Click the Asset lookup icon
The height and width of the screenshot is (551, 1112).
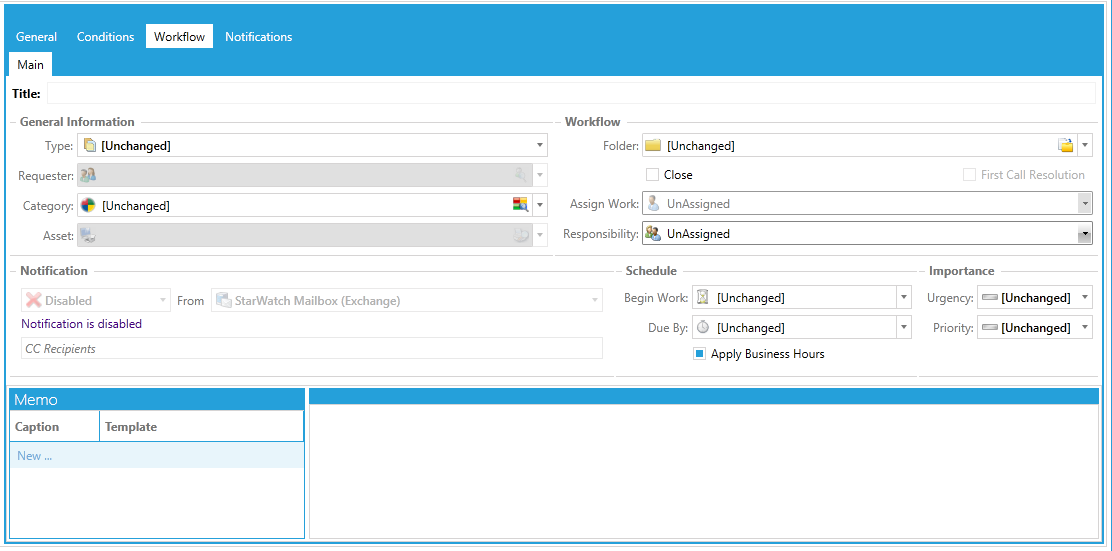(521, 235)
